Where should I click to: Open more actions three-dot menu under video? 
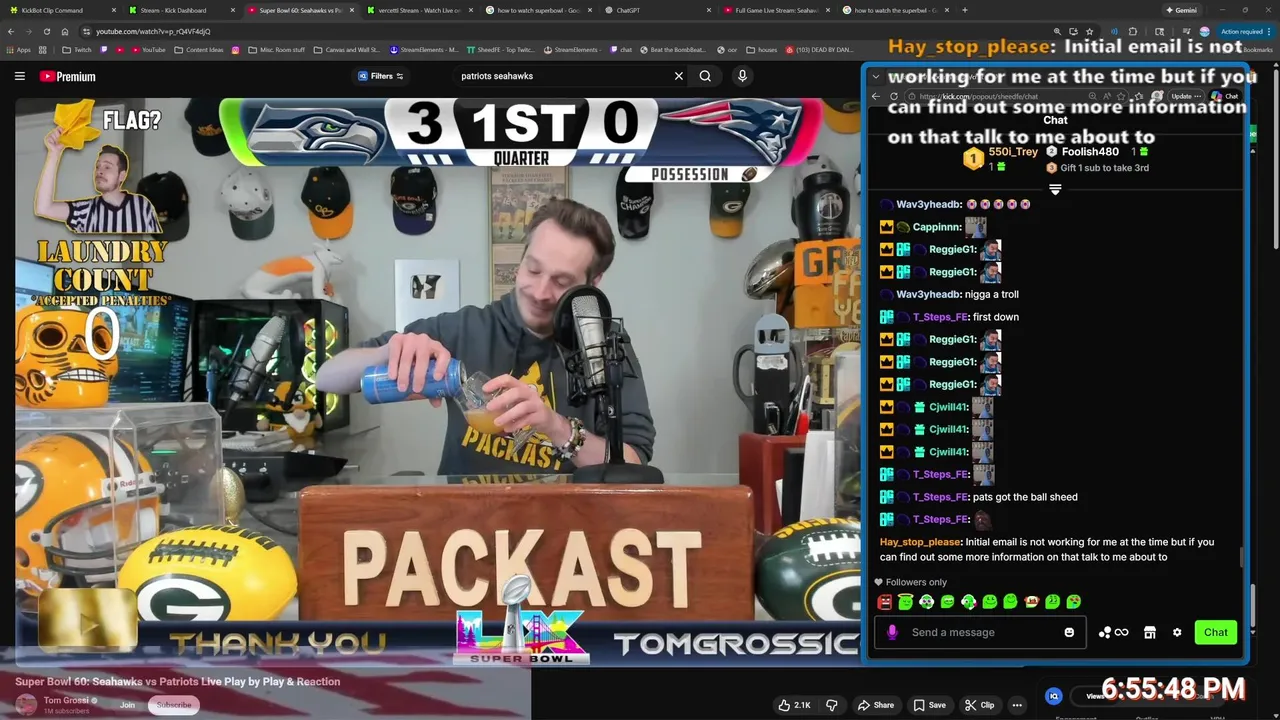click(1017, 705)
